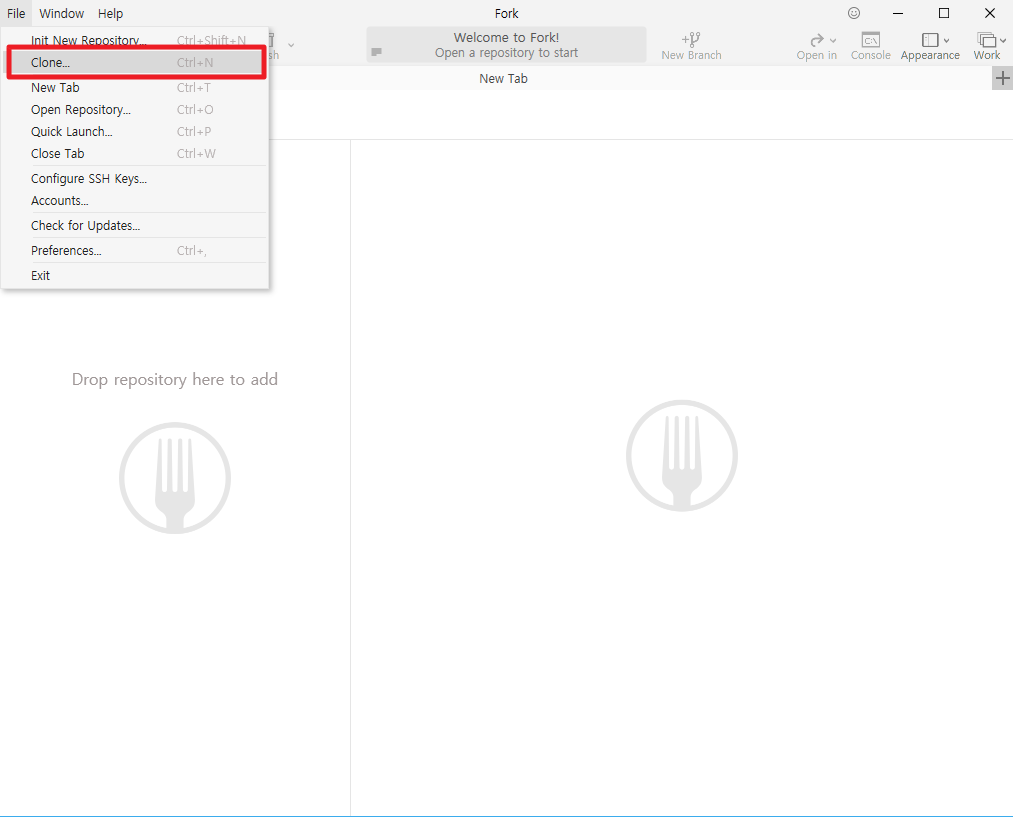This screenshot has height=817, width=1013.
Task: Select Clone... menu entry
Action: pos(135,63)
